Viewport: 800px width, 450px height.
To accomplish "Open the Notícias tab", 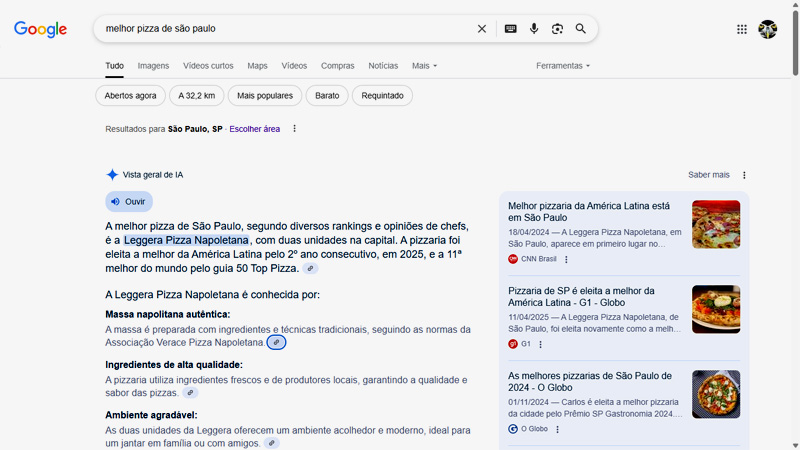I will pos(383,66).
